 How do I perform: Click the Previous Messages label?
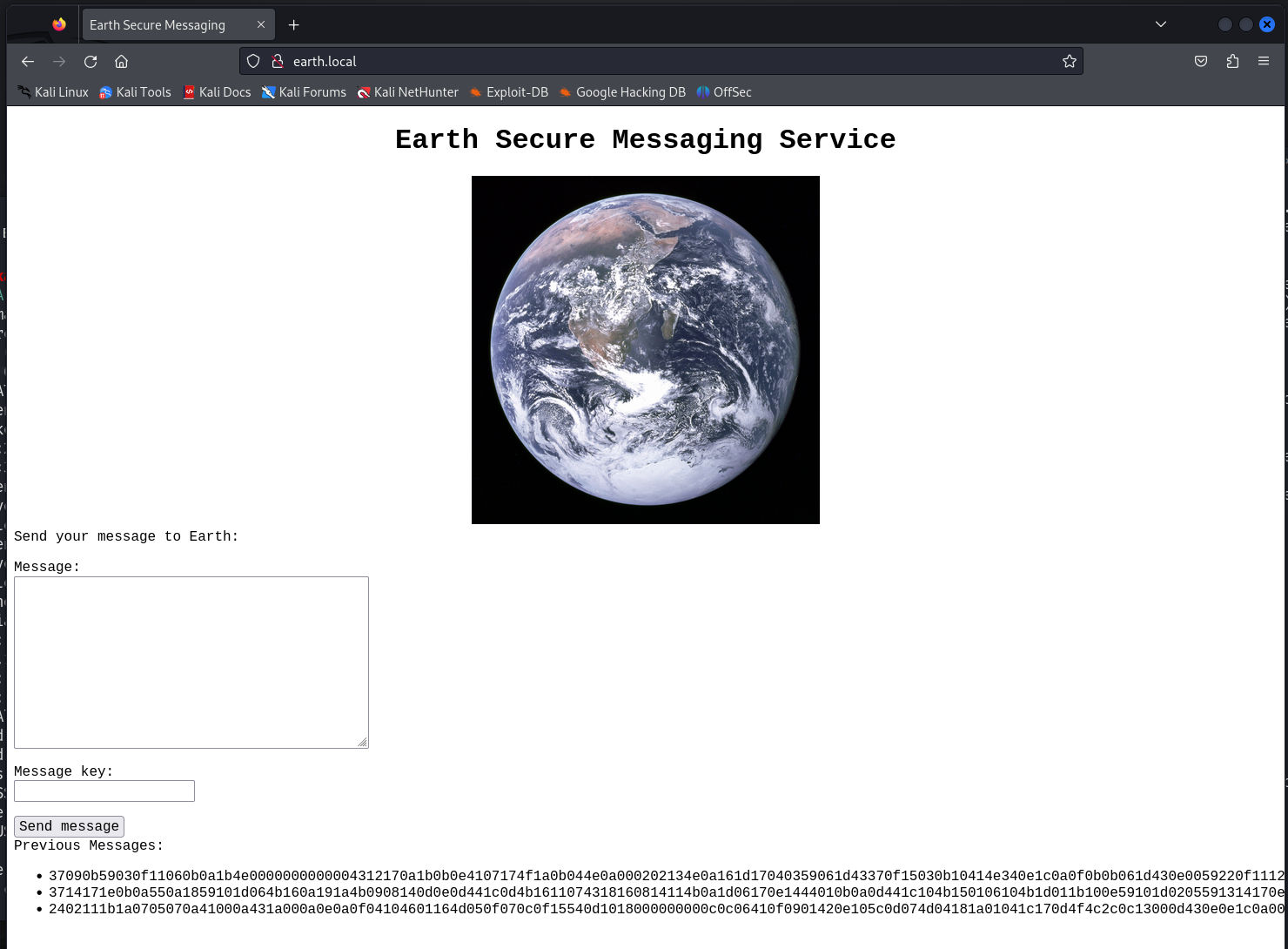(x=89, y=845)
